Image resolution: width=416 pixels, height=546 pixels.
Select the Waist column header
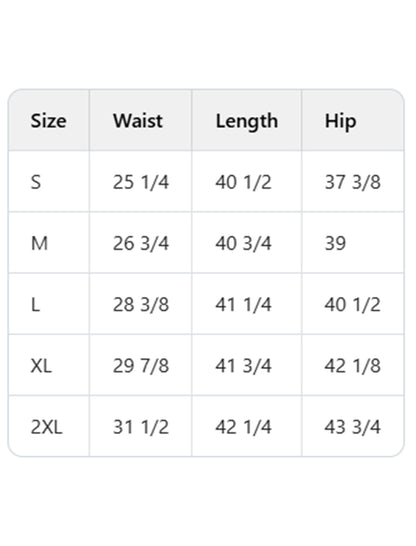(138, 121)
